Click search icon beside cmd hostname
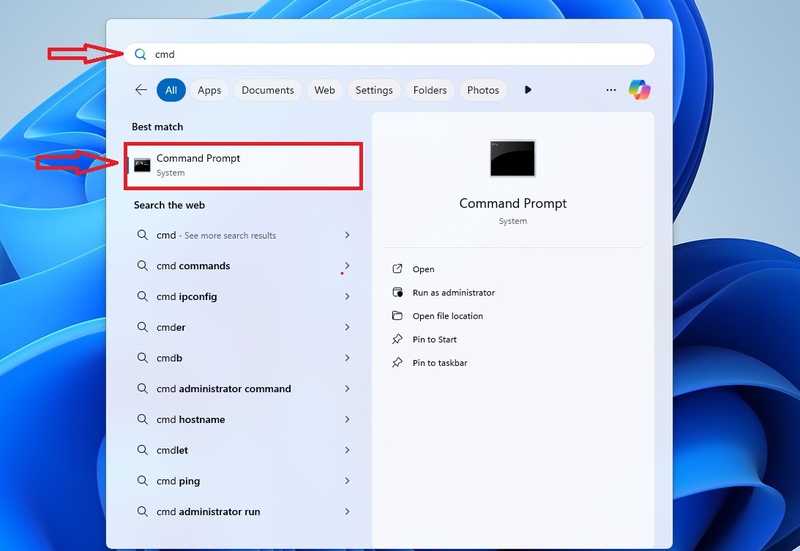This screenshot has width=800, height=551. tap(142, 419)
